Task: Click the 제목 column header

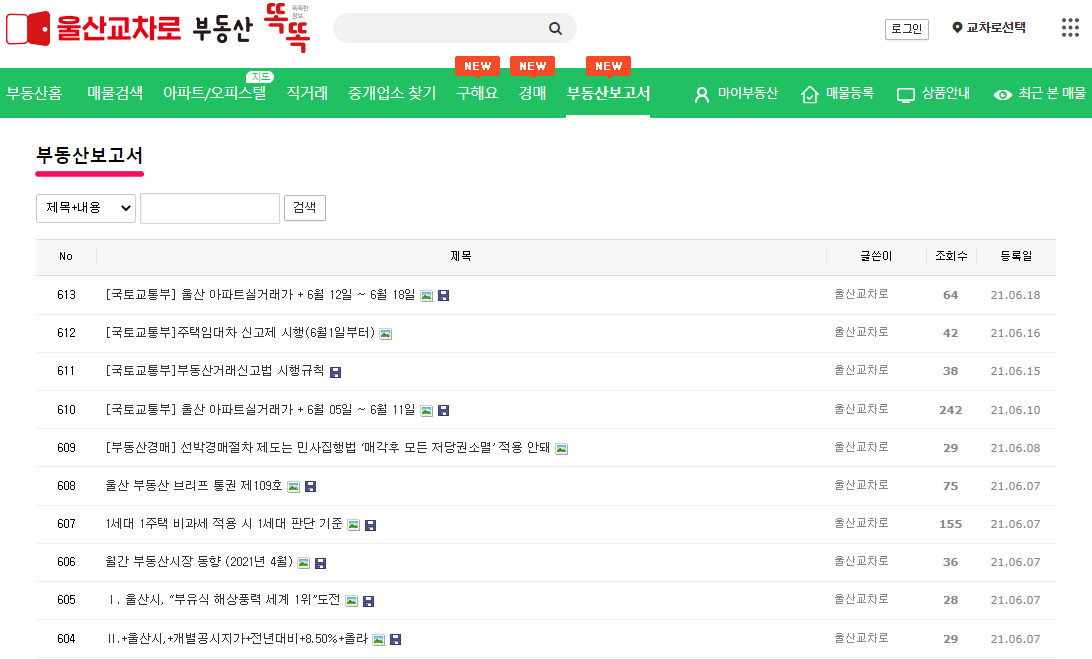Action: (x=461, y=256)
